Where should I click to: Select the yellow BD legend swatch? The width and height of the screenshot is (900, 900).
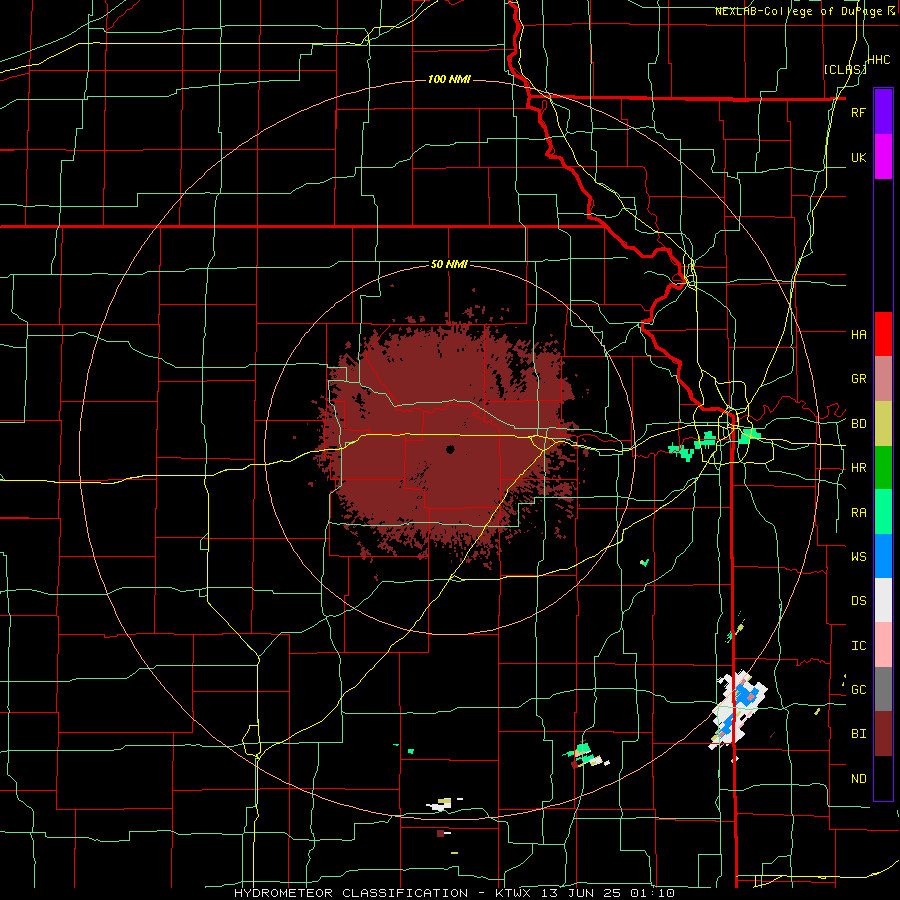[883, 424]
